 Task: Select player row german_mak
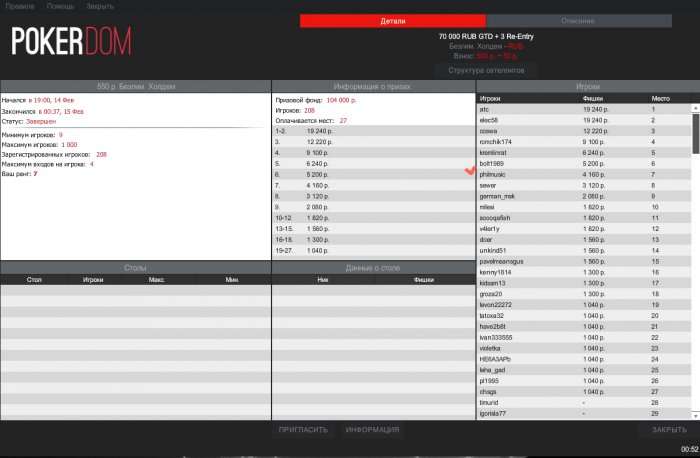[584, 196]
